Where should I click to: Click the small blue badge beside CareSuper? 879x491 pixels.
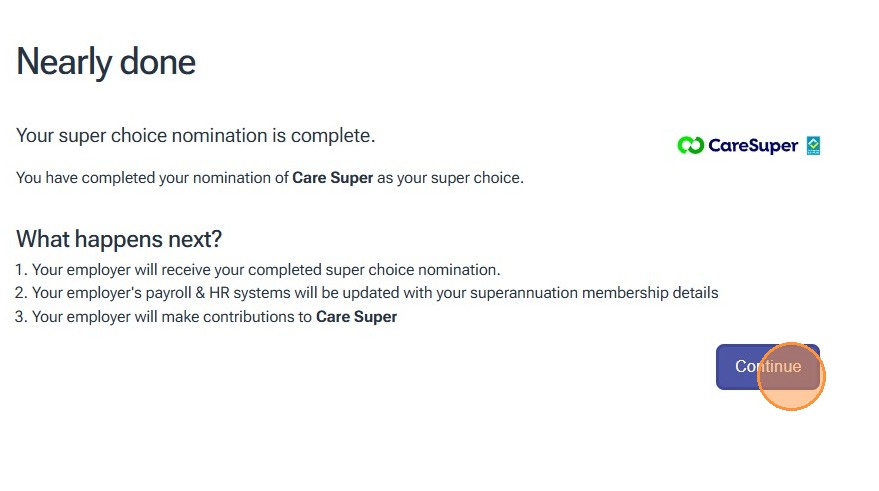click(813, 146)
